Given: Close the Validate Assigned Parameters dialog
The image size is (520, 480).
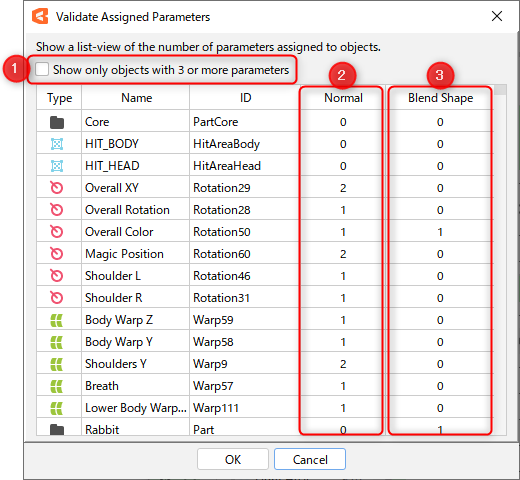Looking at the screenshot, I should click(497, 16).
